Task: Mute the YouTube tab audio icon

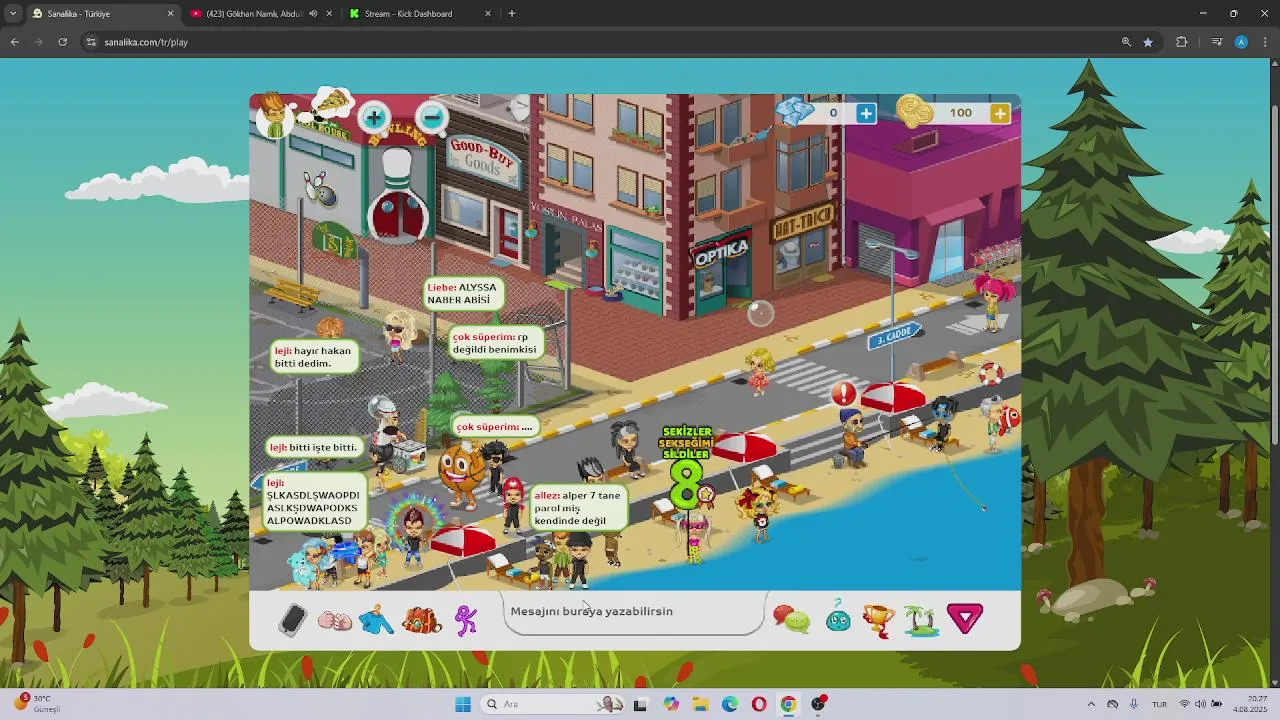Action: (x=313, y=14)
